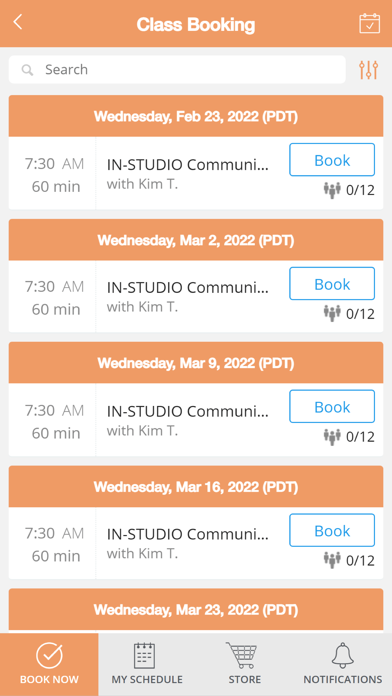The height and width of the screenshot is (696, 392).
Task: Book the Mar 16 class
Action: coord(332,530)
